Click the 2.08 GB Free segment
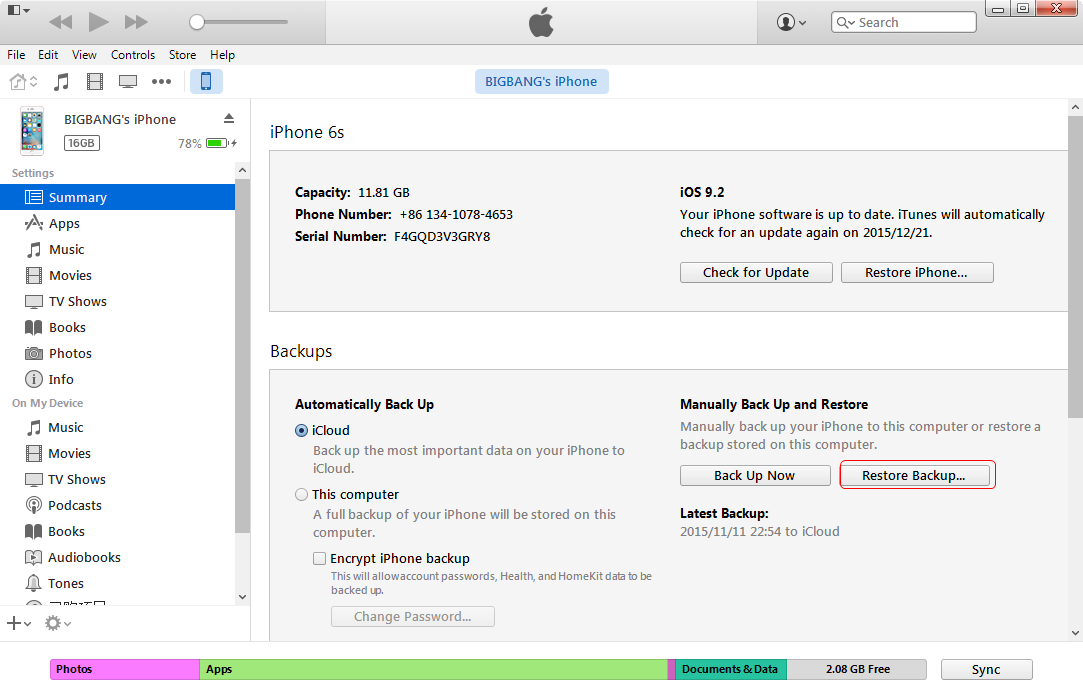The width and height of the screenshot is (1083, 697). [x=857, y=669]
